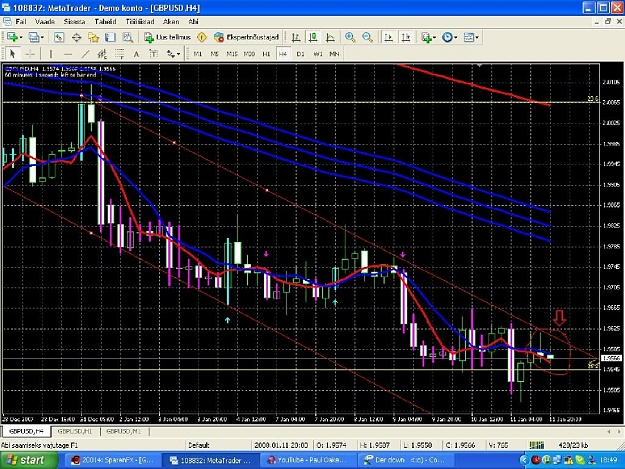Click the chart tabs scroll-right arrow

[x=619, y=432]
